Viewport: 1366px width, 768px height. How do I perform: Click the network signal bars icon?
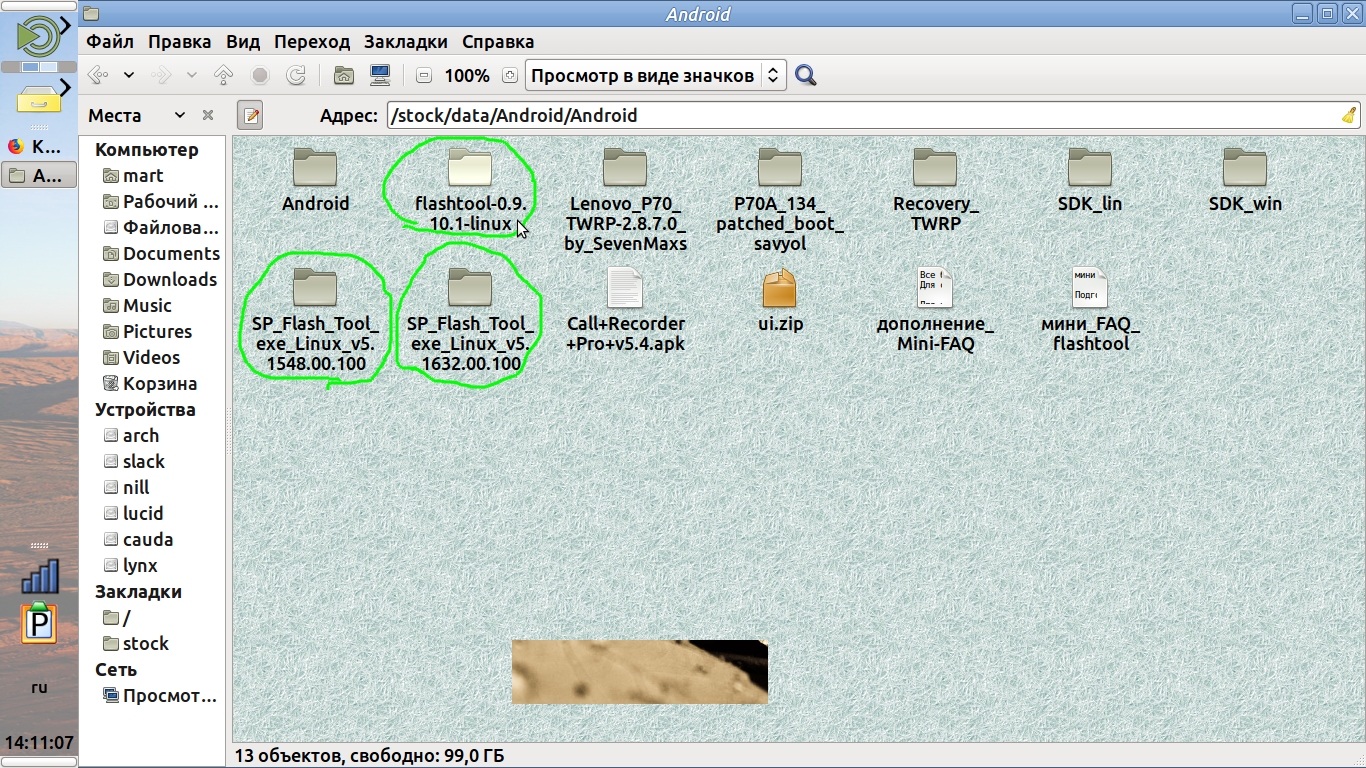coord(40,576)
